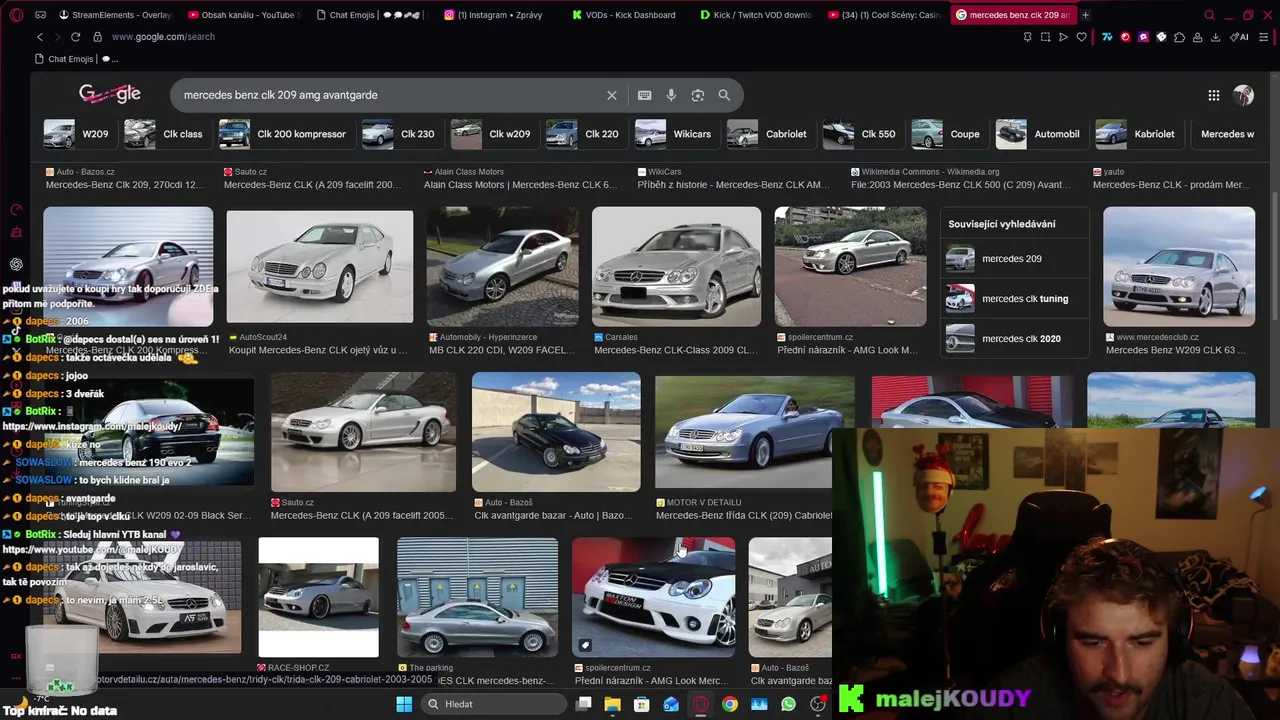Click the address bar URL
Viewport: 1280px width, 720px height.
163,37
